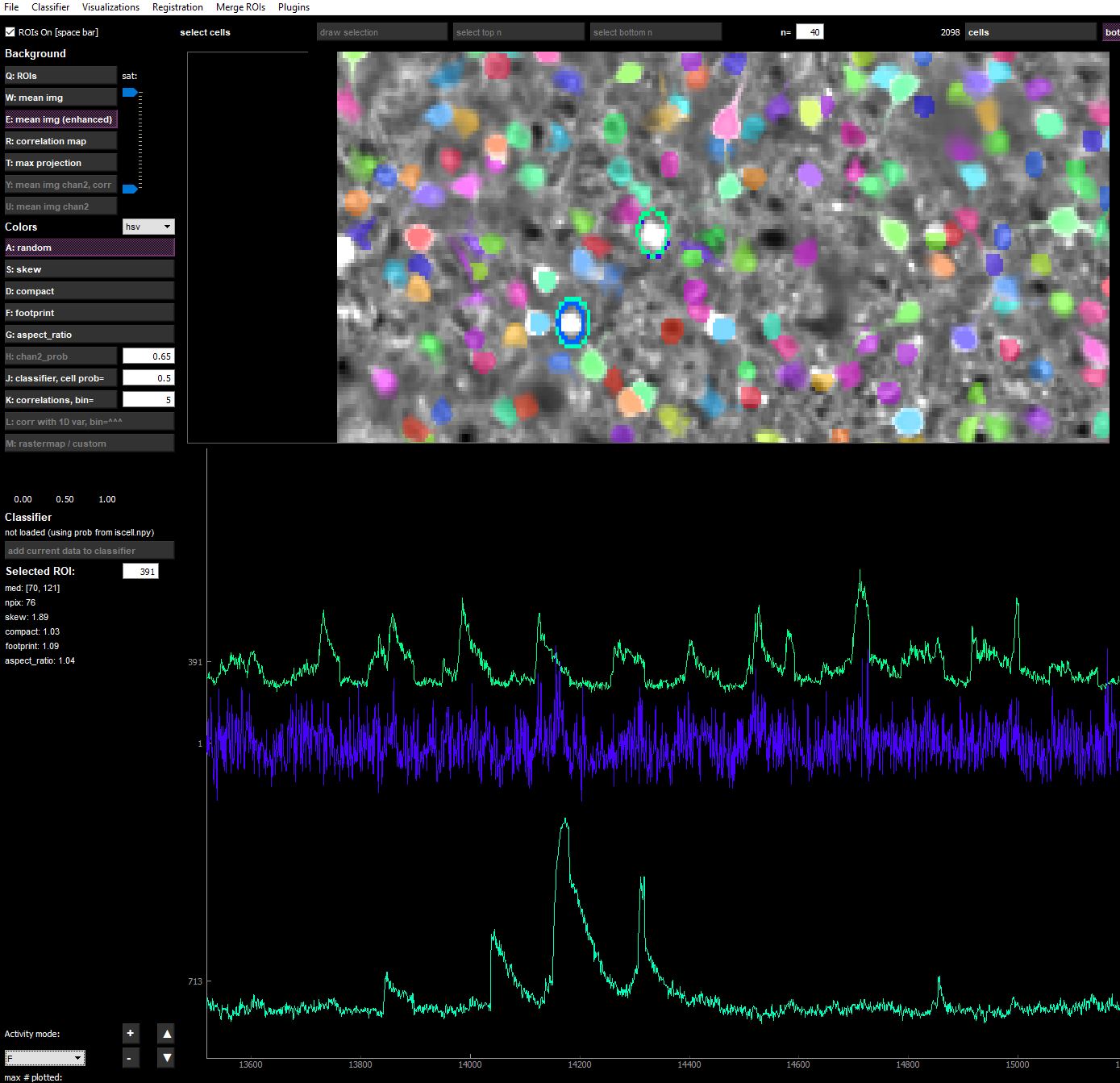This screenshot has height=1083, width=1120.
Task: Click the plus button to zoom traces
Action: pyautogui.click(x=130, y=1033)
